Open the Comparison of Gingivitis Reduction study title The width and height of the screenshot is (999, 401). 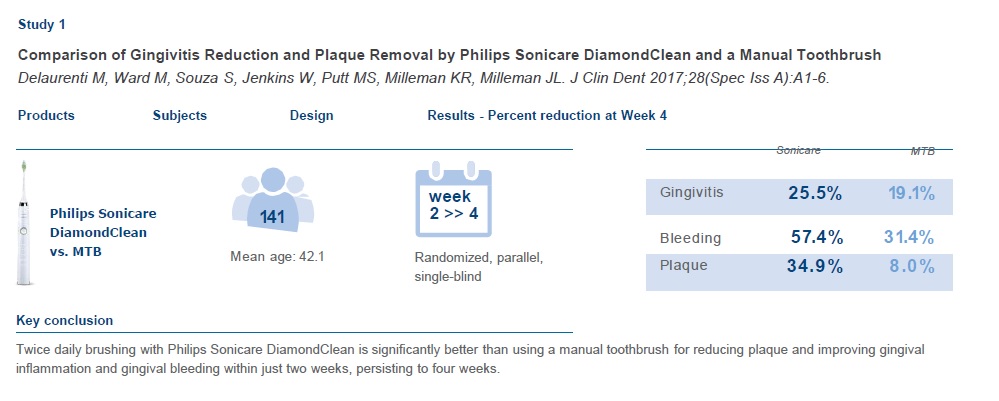(x=449, y=54)
